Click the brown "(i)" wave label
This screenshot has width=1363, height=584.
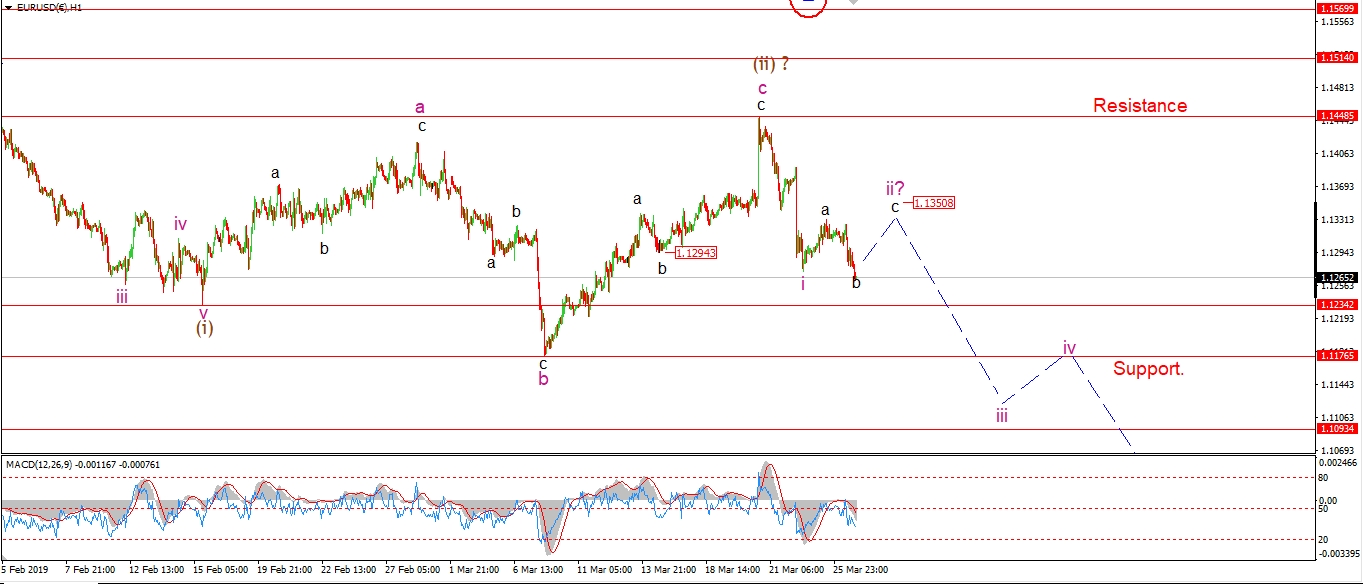(x=204, y=327)
